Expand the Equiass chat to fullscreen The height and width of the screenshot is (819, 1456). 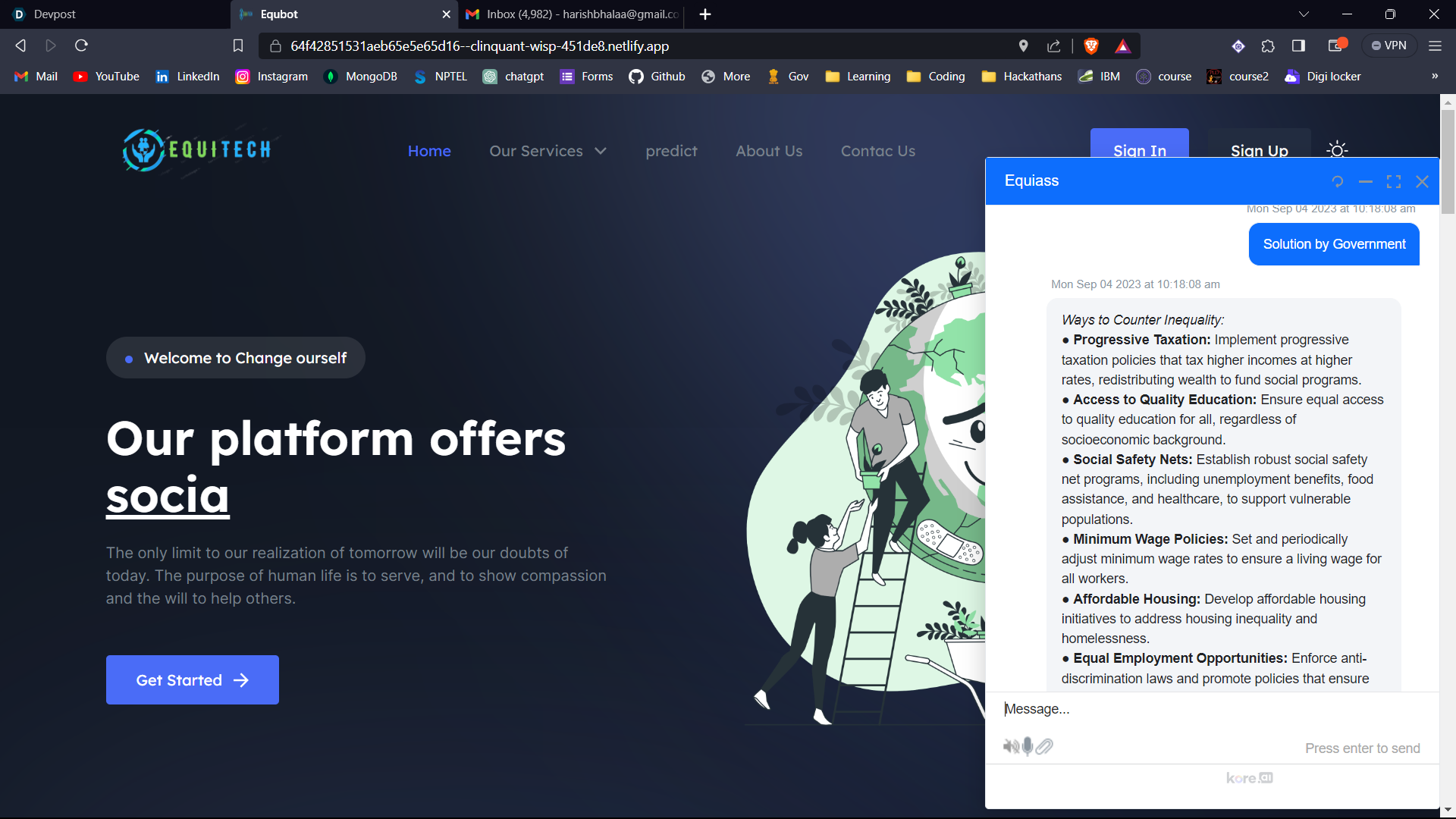pyautogui.click(x=1394, y=182)
